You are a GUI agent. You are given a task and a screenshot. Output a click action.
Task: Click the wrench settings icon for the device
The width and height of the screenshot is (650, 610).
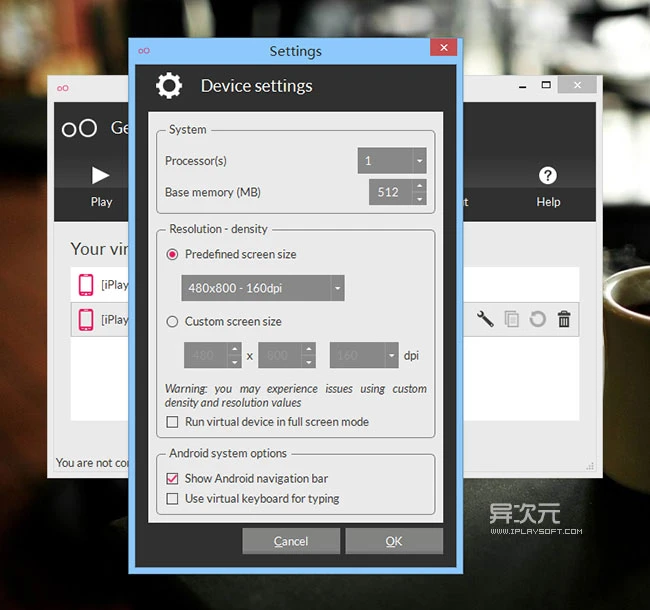[485, 319]
